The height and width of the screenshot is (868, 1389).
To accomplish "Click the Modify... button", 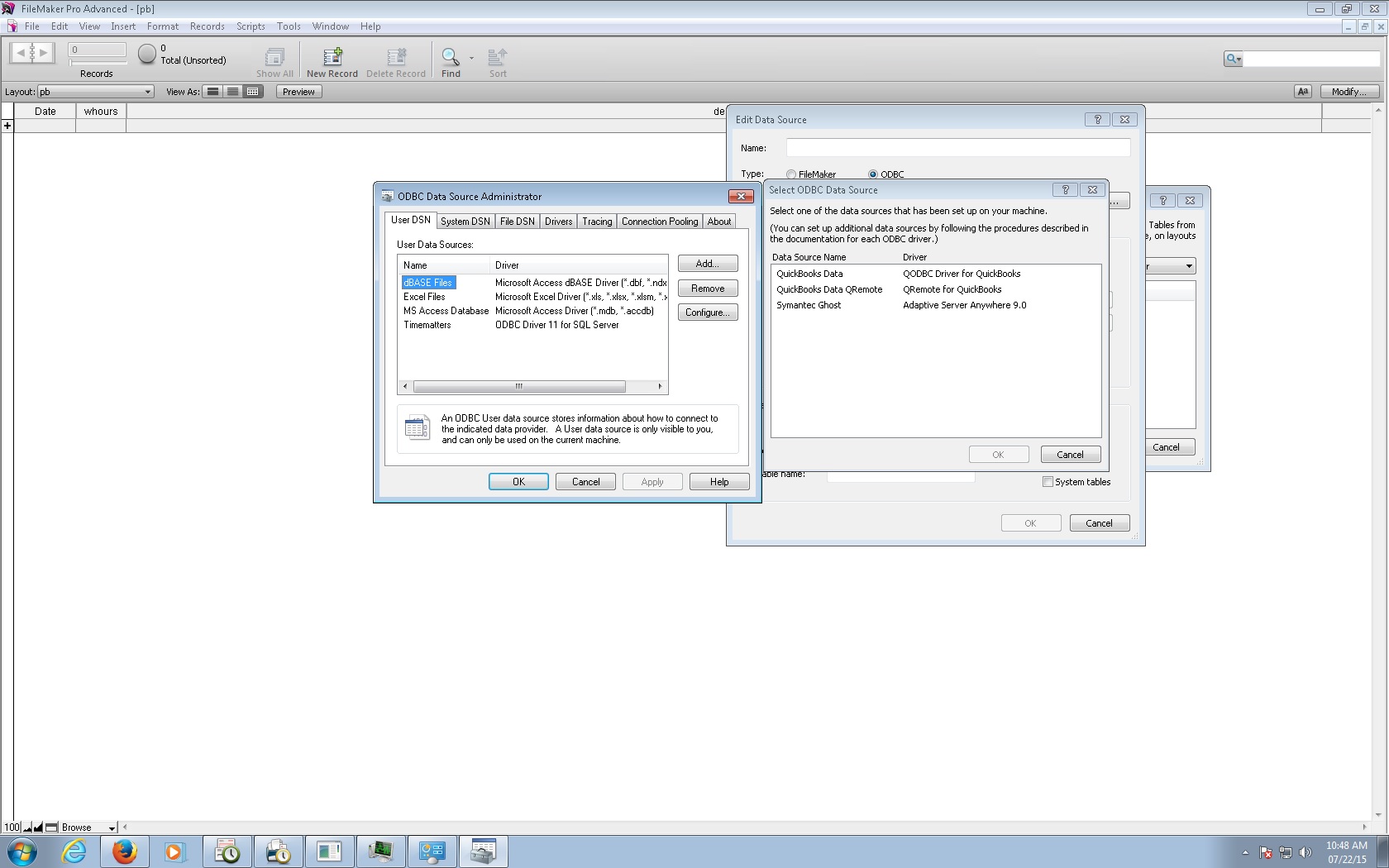I will [1349, 92].
